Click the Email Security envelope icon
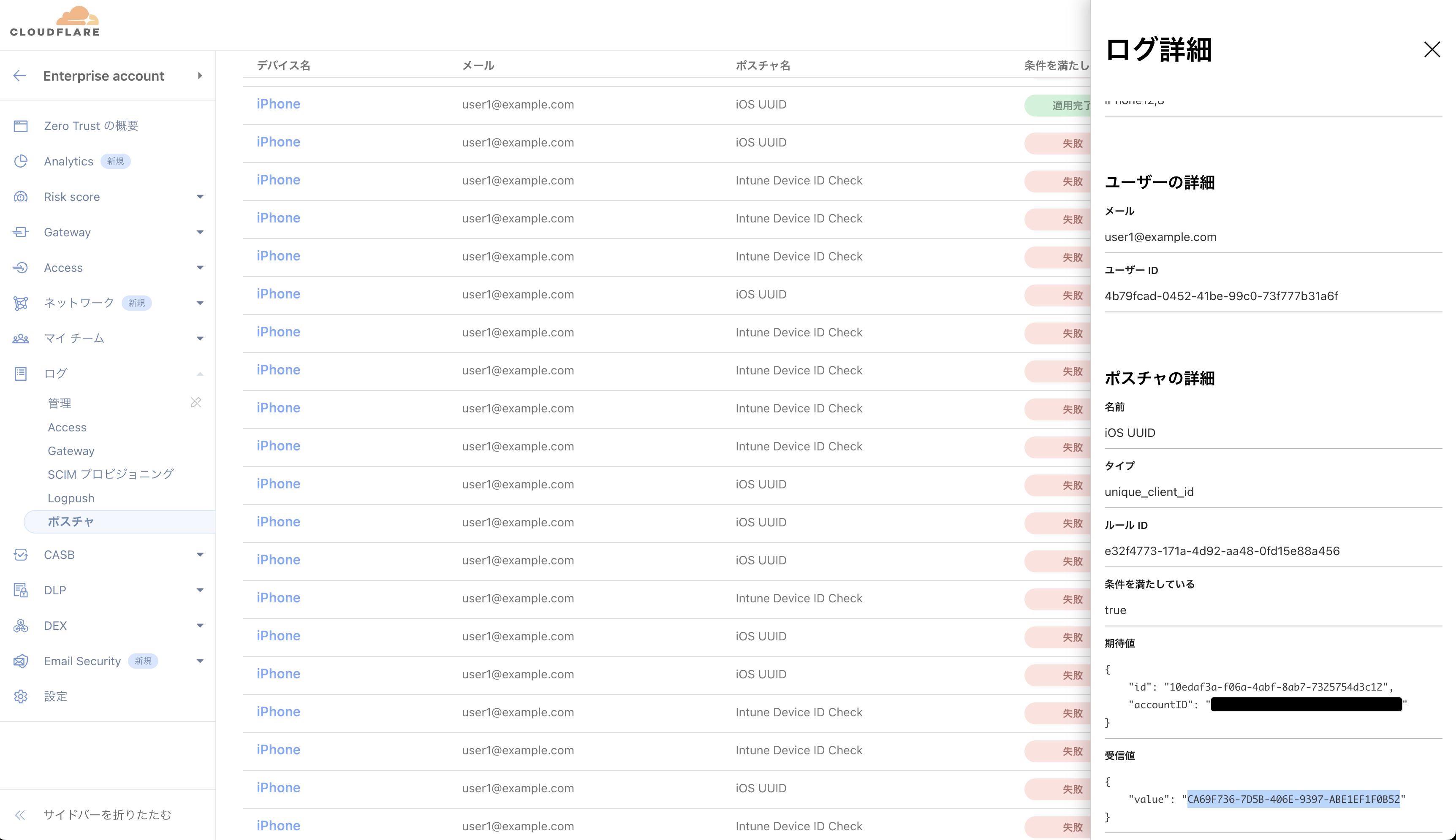The height and width of the screenshot is (840, 1456). pos(21,661)
